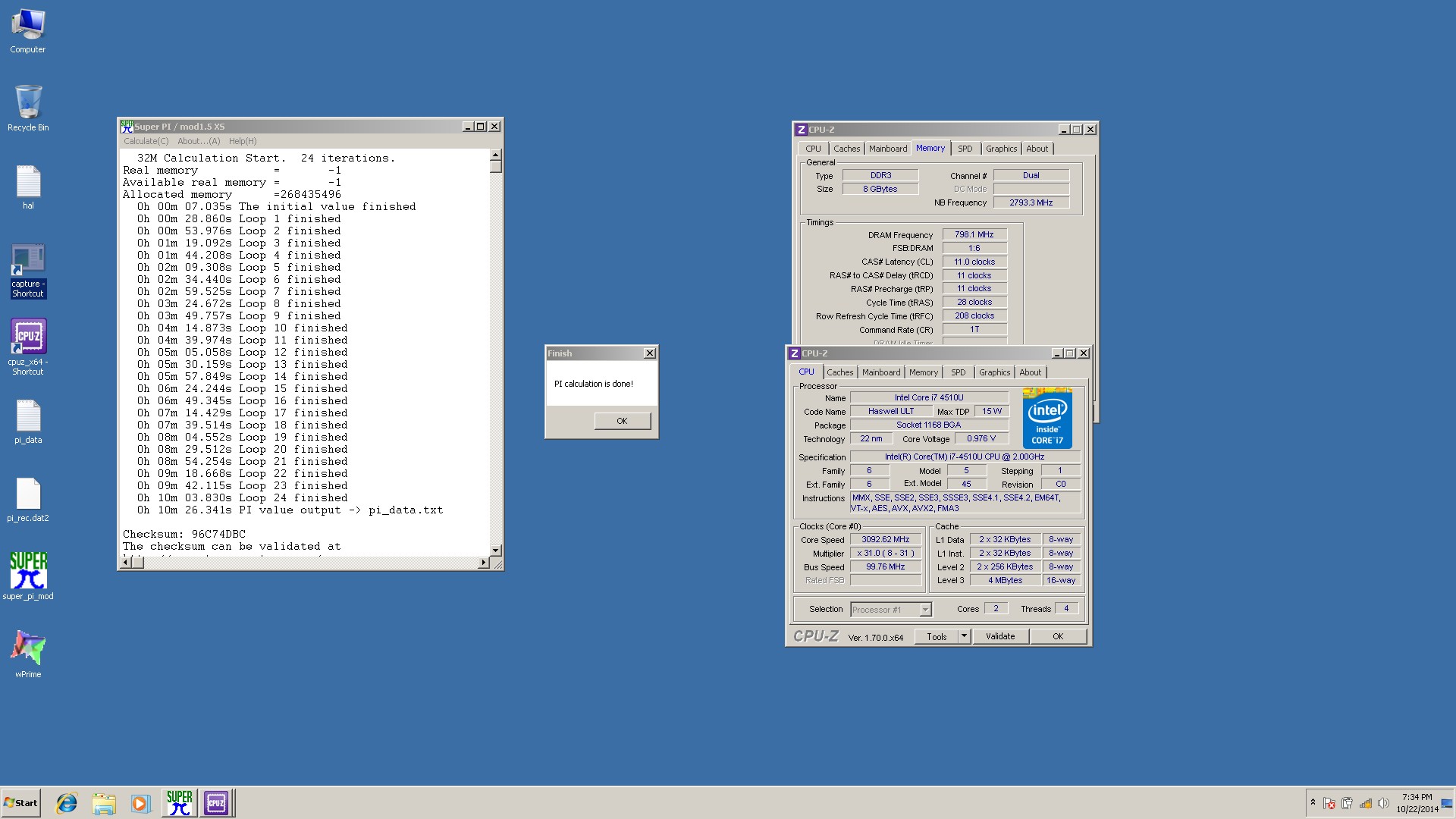The height and width of the screenshot is (819, 1456).
Task: Click the Action Center flag tray icon
Action: [1329, 803]
